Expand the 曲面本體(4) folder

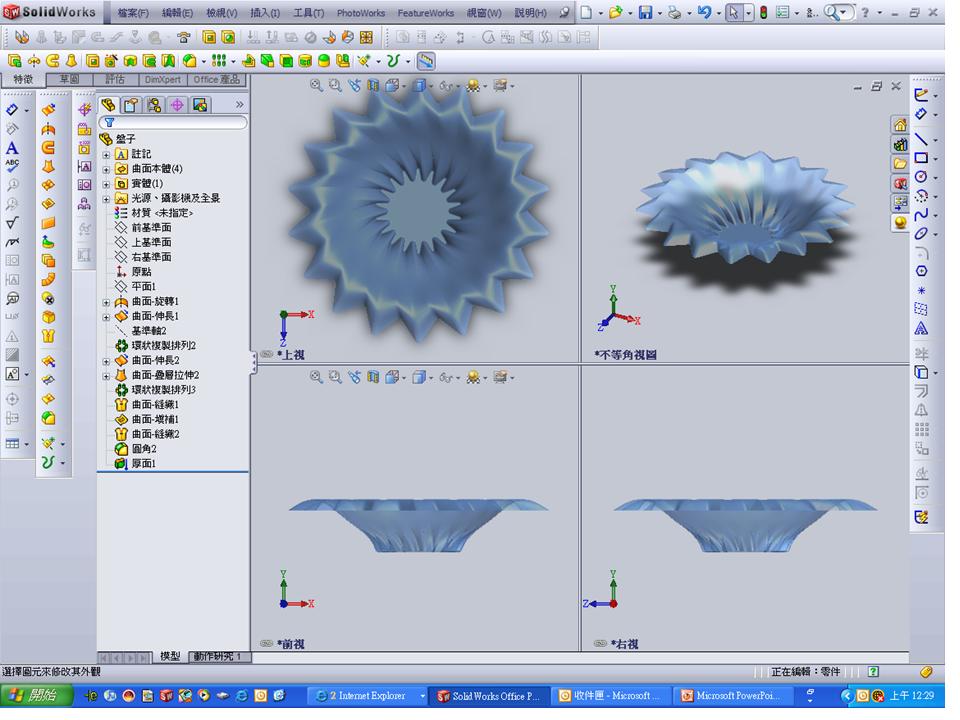tap(106, 169)
